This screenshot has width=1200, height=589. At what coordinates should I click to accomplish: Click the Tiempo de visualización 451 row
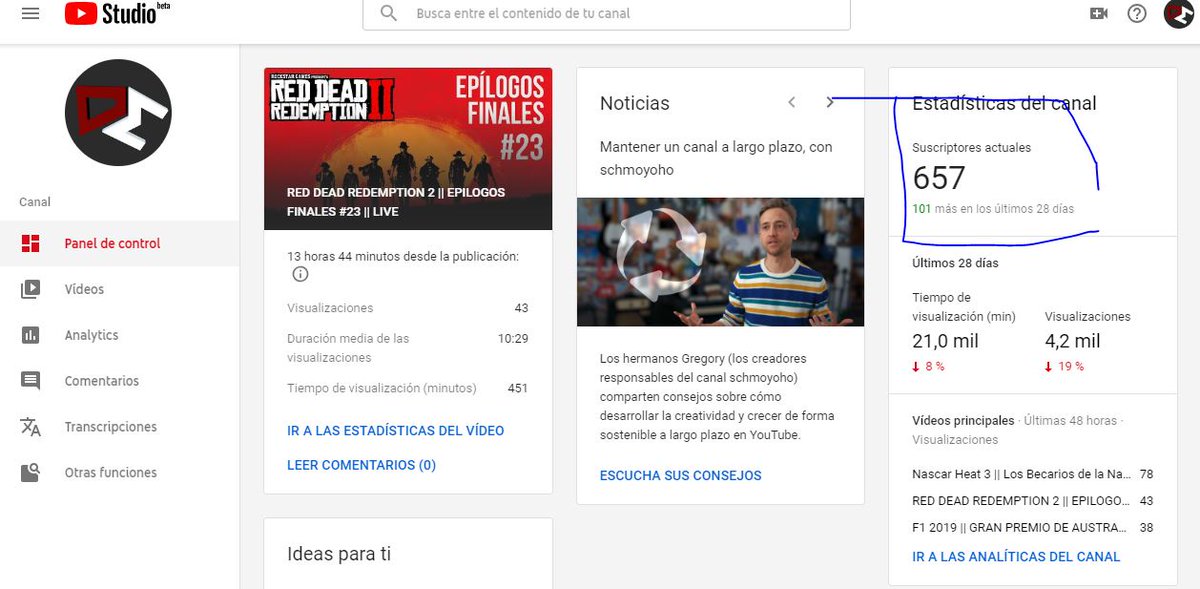(x=408, y=388)
